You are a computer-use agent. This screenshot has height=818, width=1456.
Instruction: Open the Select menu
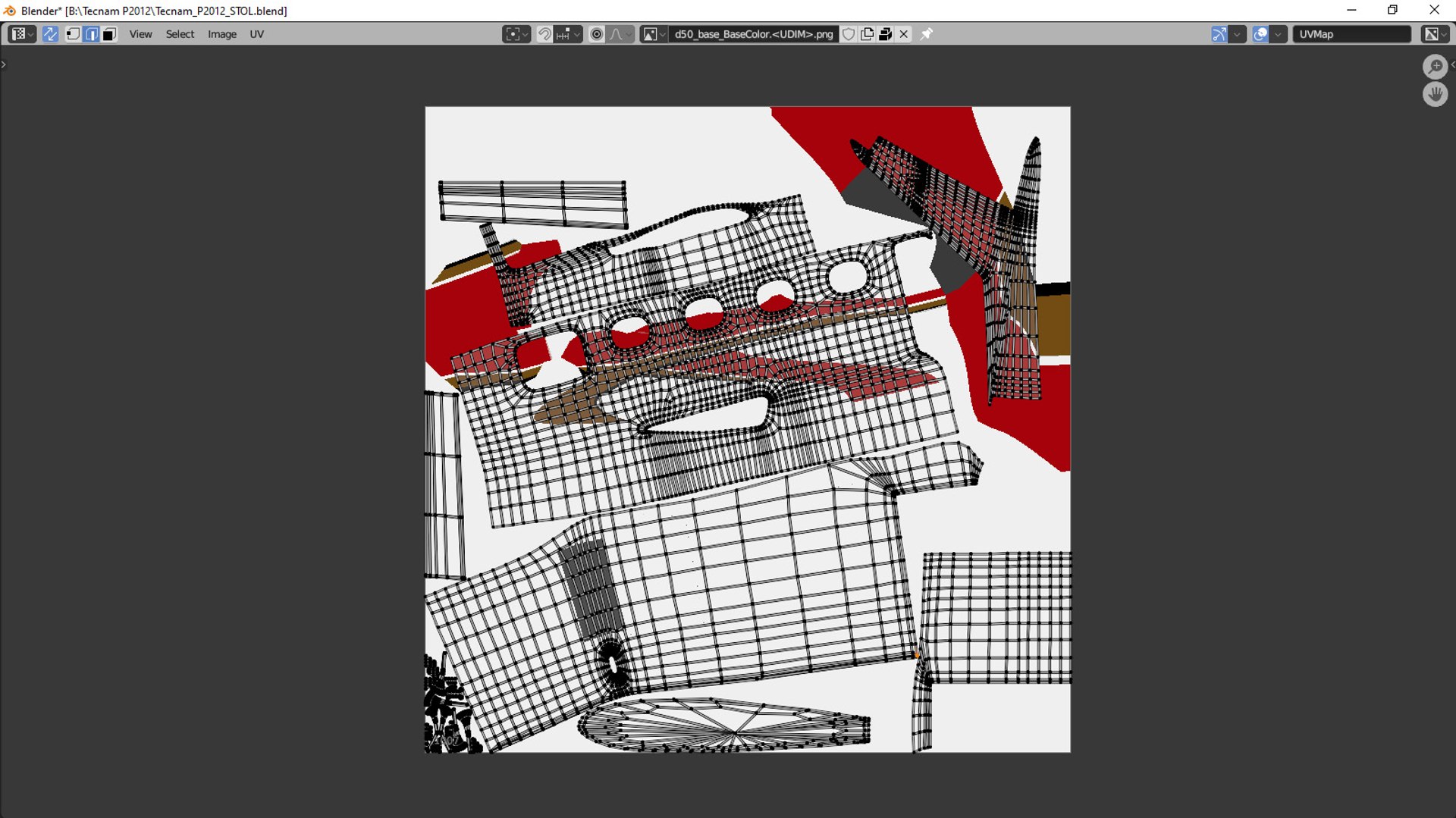(180, 34)
